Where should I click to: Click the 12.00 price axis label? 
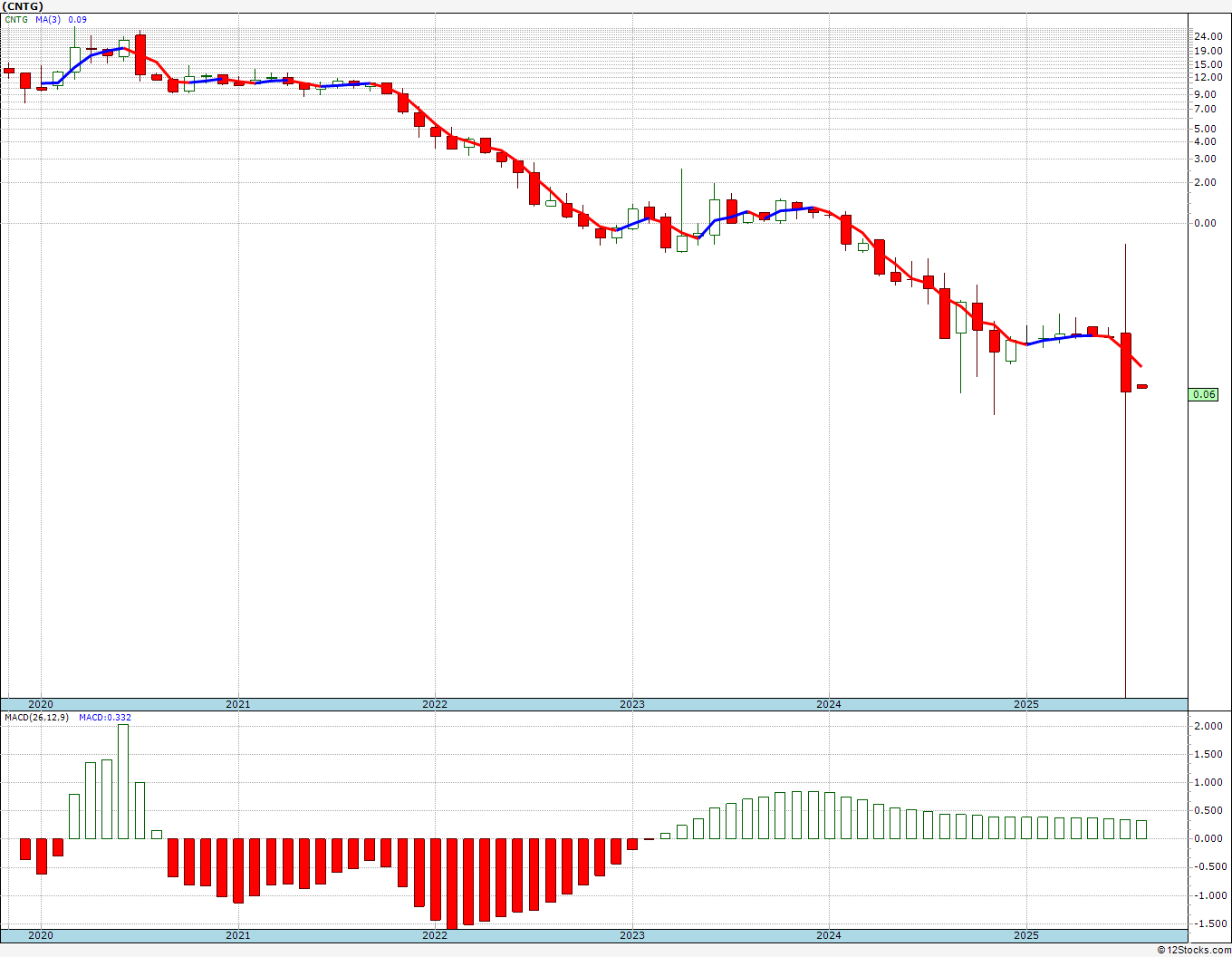pos(1208,78)
